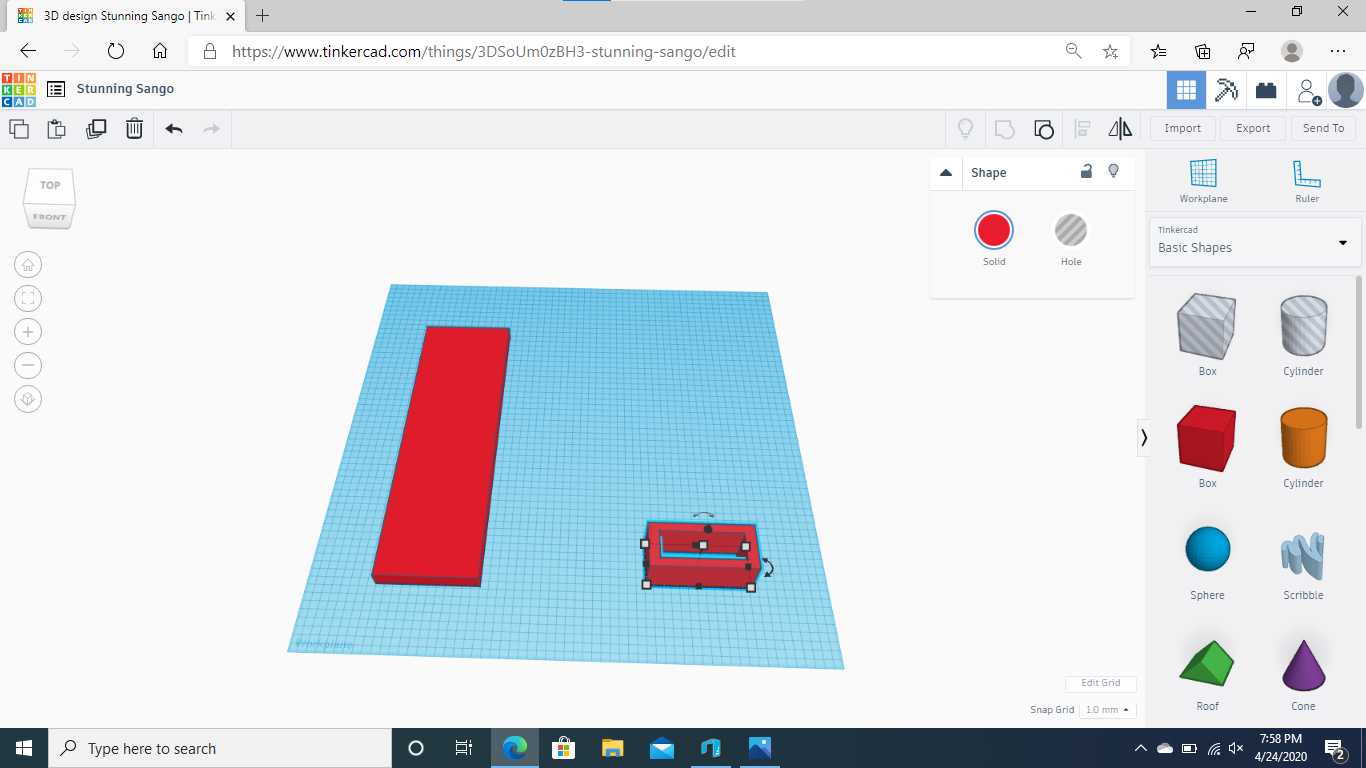Image resolution: width=1366 pixels, height=768 pixels.
Task: Switch to the 3D design grid view
Action: click(1186, 90)
